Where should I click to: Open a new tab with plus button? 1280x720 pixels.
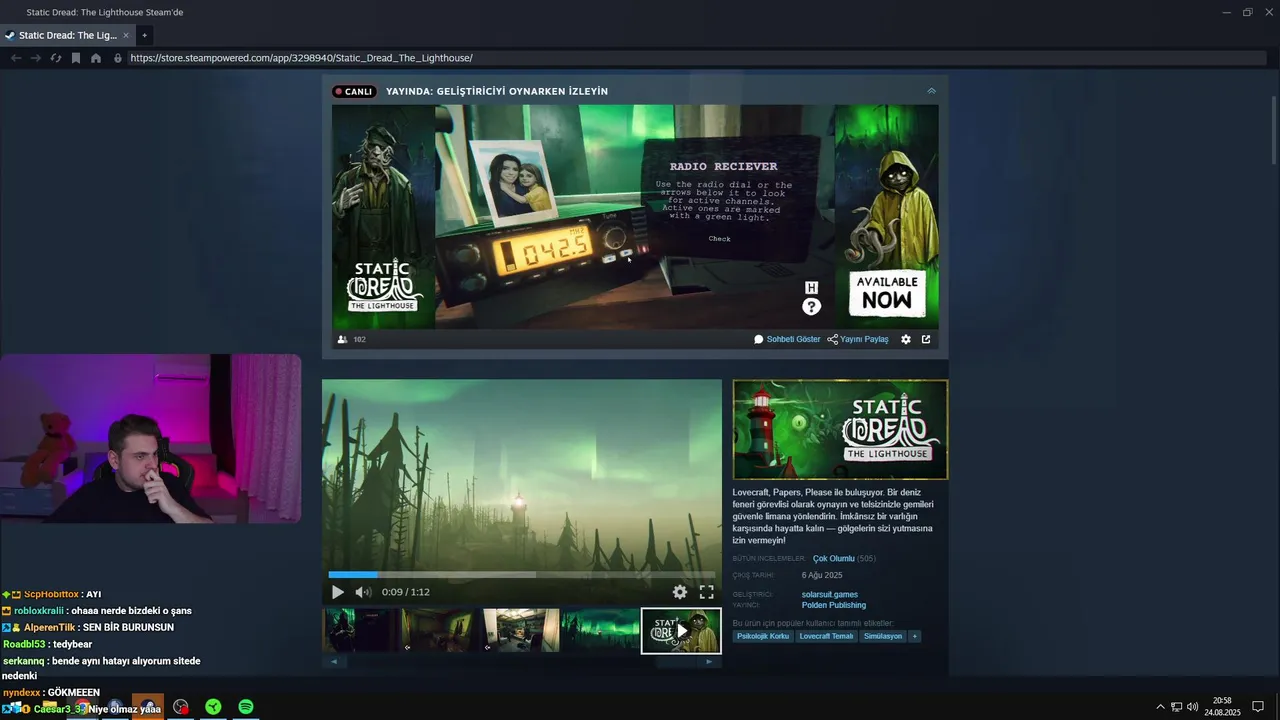(144, 35)
